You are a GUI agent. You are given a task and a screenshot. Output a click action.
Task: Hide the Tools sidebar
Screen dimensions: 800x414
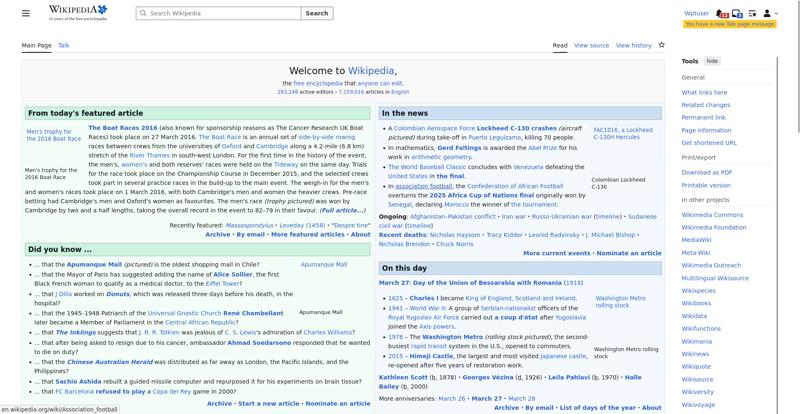pos(712,61)
